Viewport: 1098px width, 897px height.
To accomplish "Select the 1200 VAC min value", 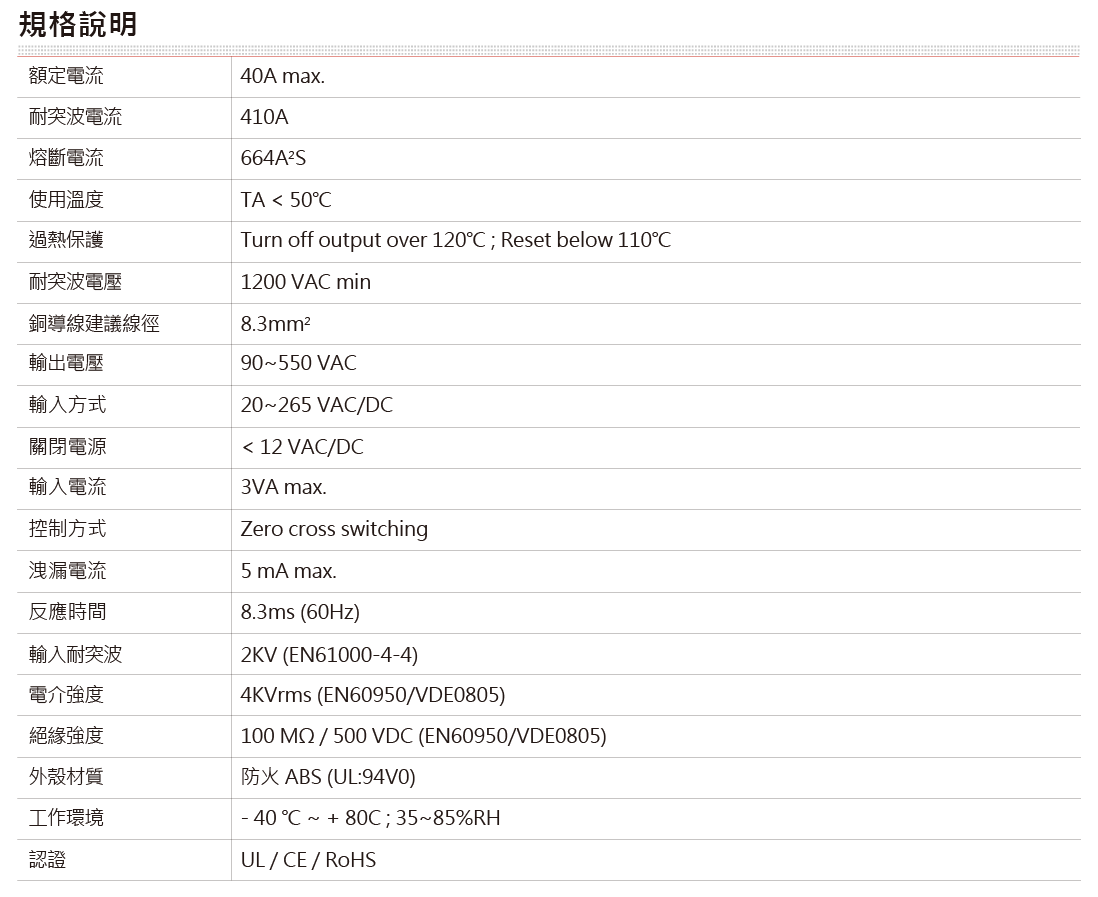I will pyautogui.click(x=305, y=282).
